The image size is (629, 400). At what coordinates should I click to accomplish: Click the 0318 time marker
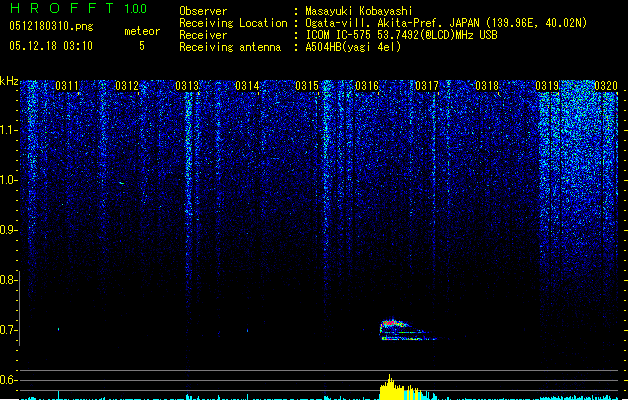(x=487, y=86)
